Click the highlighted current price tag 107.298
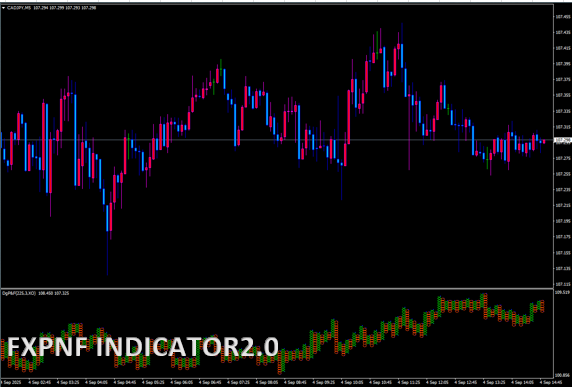The height and width of the screenshot is (387, 572). pos(562,140)
